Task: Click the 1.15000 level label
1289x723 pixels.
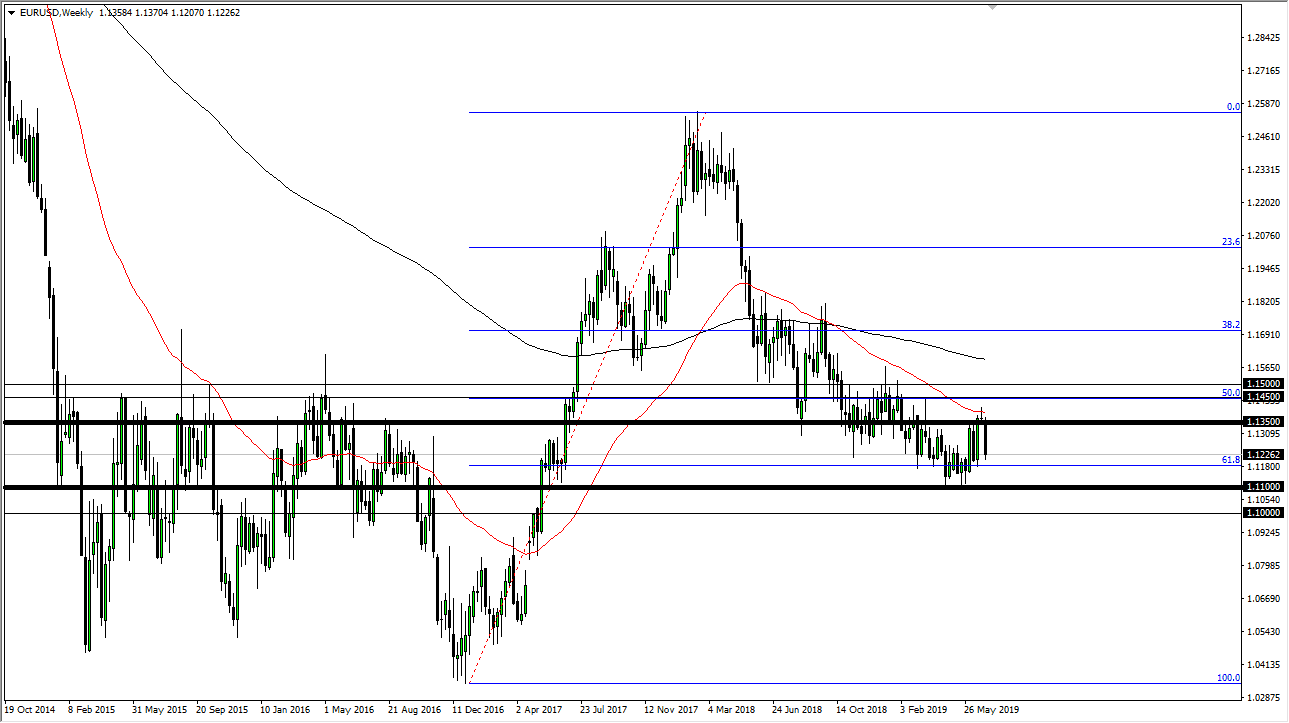Action: point(1261,384)
